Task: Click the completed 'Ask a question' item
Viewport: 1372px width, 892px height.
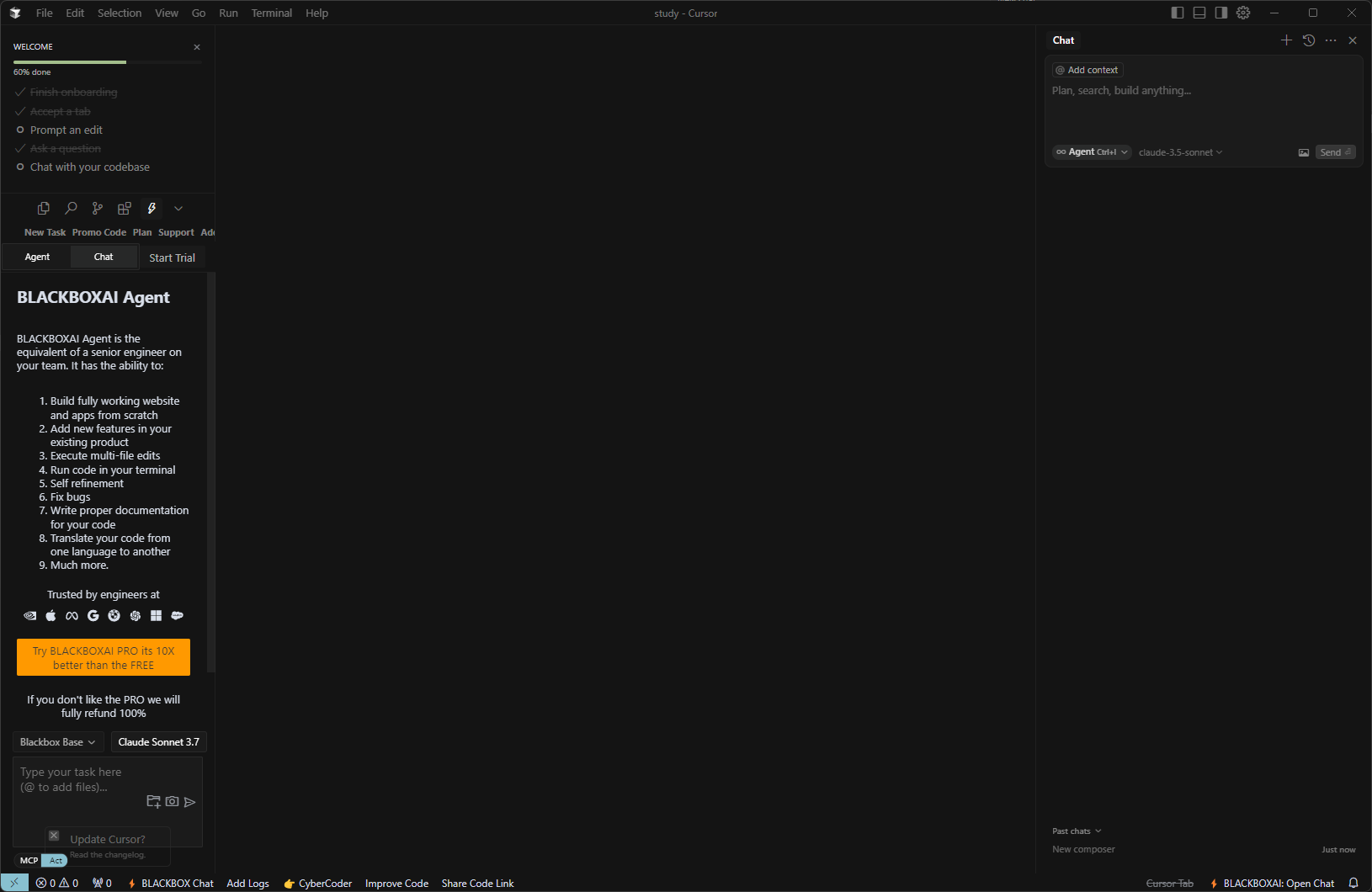Action: tap(65, 148)
